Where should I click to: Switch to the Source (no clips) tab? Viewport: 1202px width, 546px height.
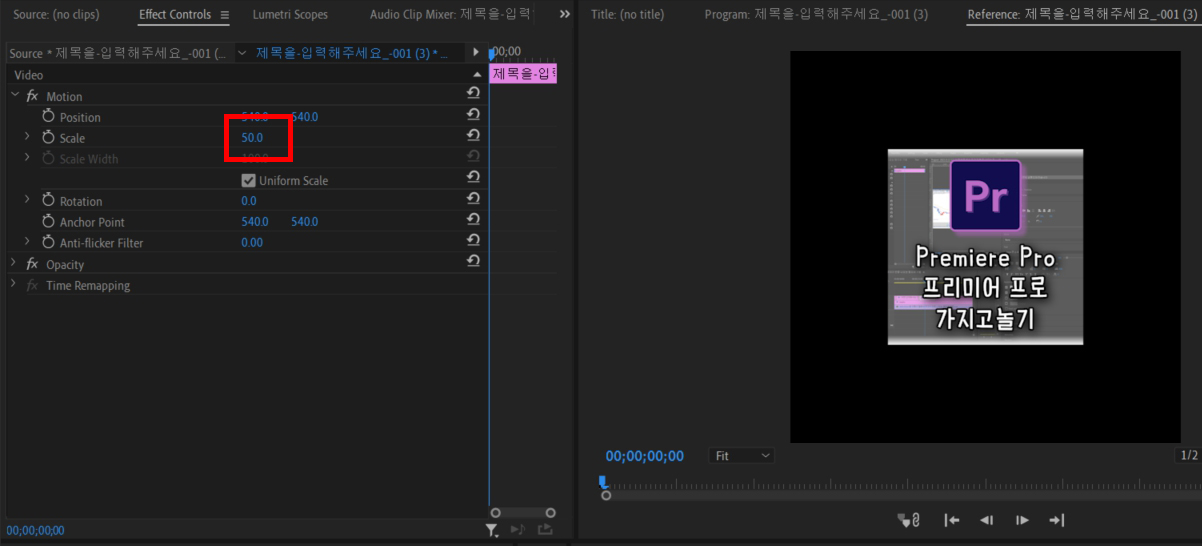tap(56, 15)
